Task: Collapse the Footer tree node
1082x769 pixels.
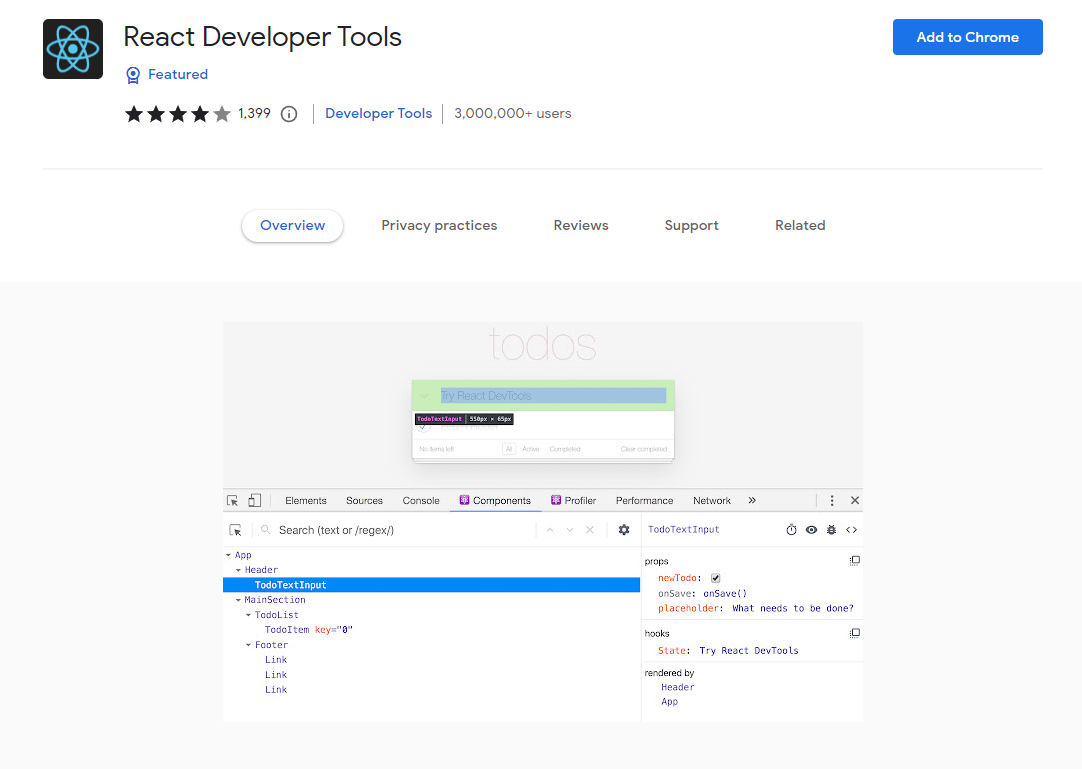Action: tap(248, 645)
